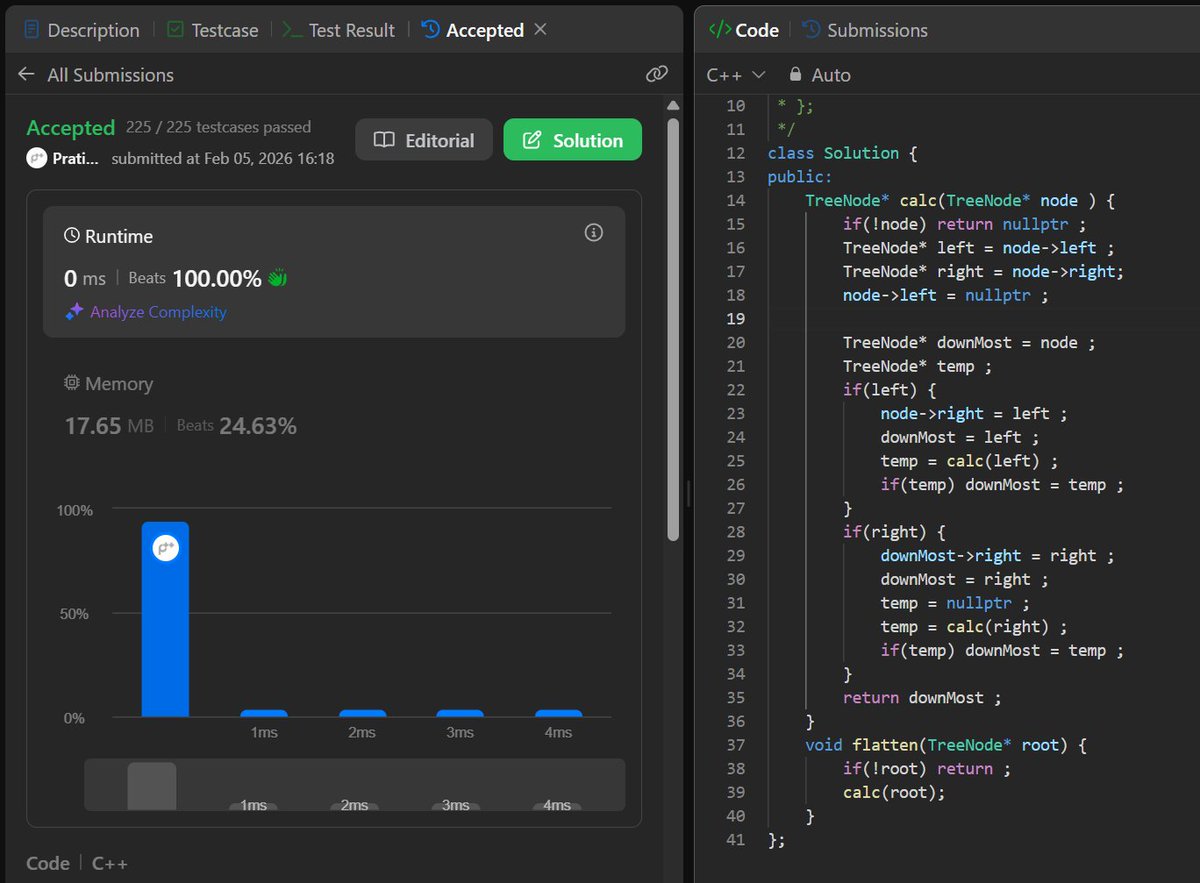The width and height of the screenshot is (1200, 883).
Task: Click 'submitted at Feb 05, 2026 16:18' text
Action: pos(223,158)
